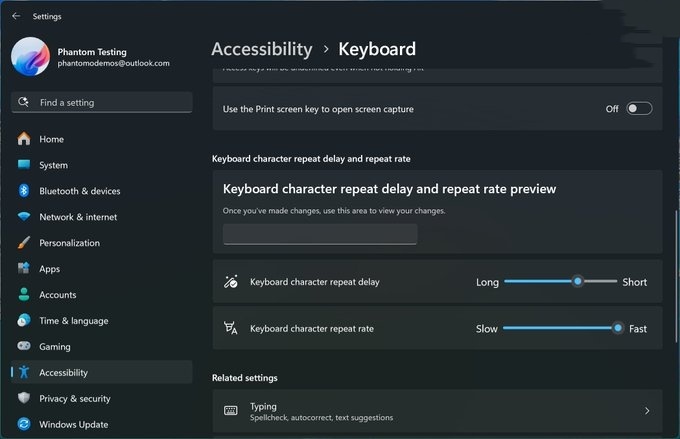Toggle Print screen key screen capture switch

[639, 108]
